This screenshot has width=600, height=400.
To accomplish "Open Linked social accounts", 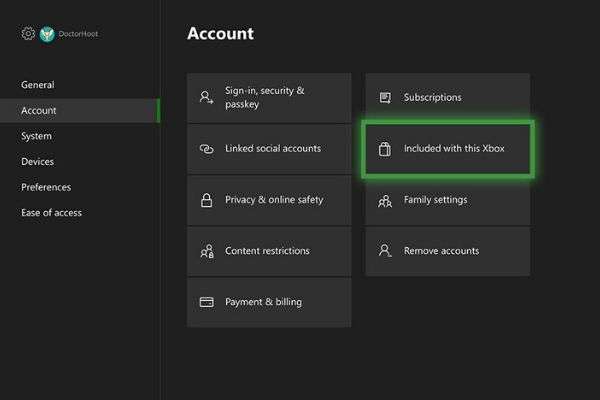I will [269, 149].
